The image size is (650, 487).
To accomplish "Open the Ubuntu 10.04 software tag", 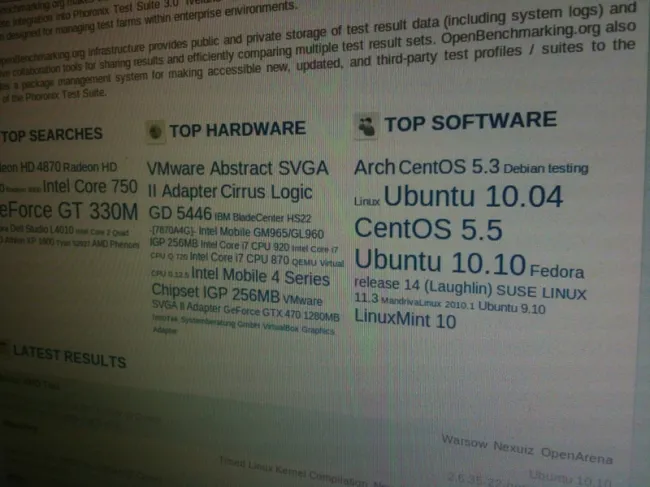I will pyautogui.click(x=473, y=196).
